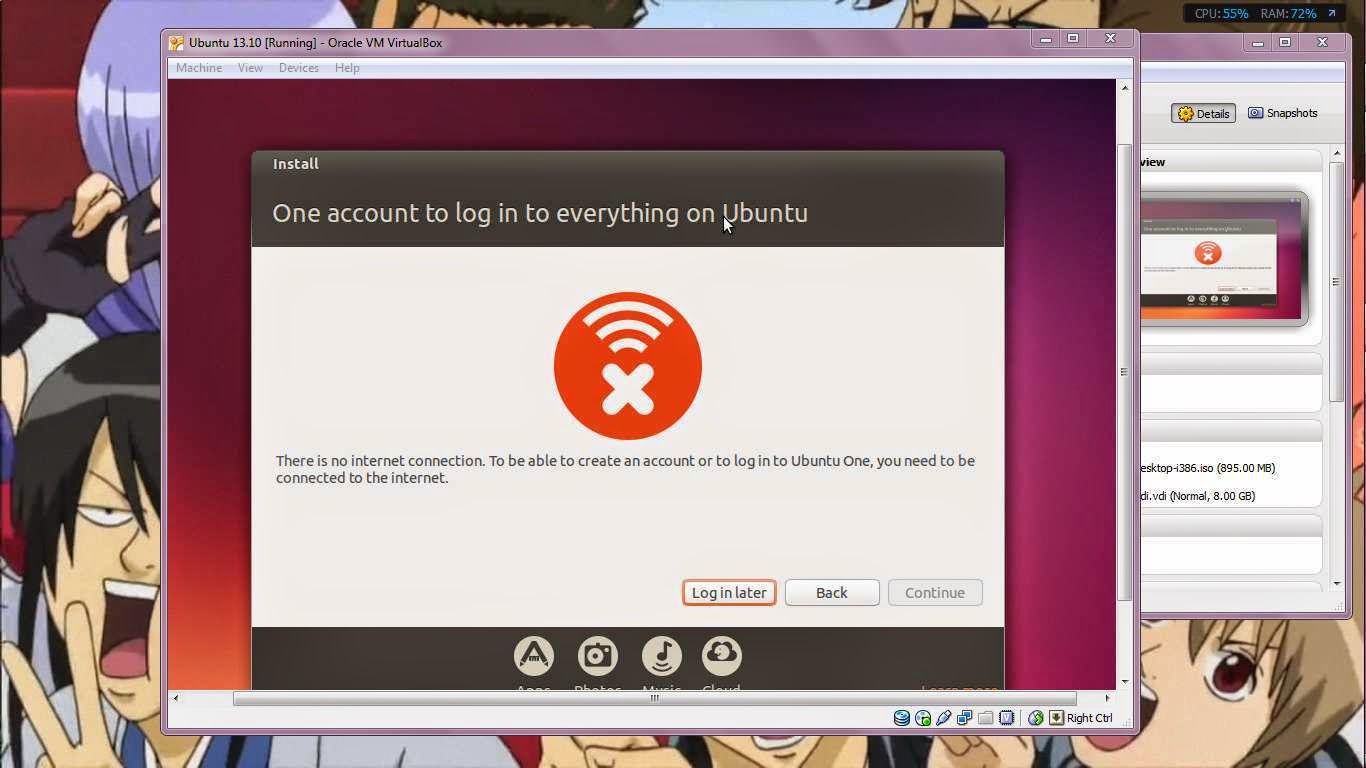The image size is (1366, 768).
Task: Open the View menu
Action: pos(250,68)
